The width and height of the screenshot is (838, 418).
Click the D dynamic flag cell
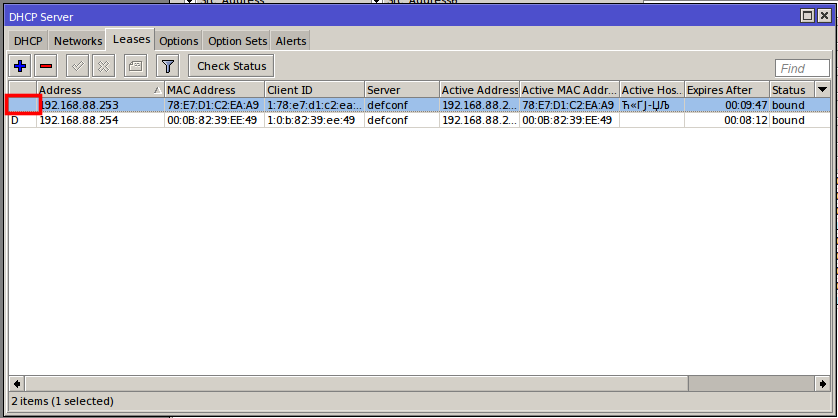pyautogui.click(x=22, y=120)
